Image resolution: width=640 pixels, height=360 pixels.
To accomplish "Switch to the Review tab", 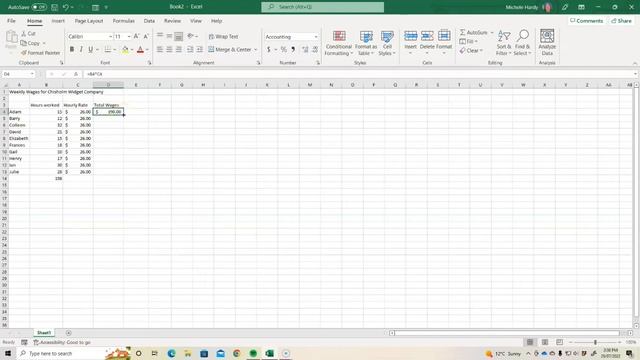I will tap(172, 21).
